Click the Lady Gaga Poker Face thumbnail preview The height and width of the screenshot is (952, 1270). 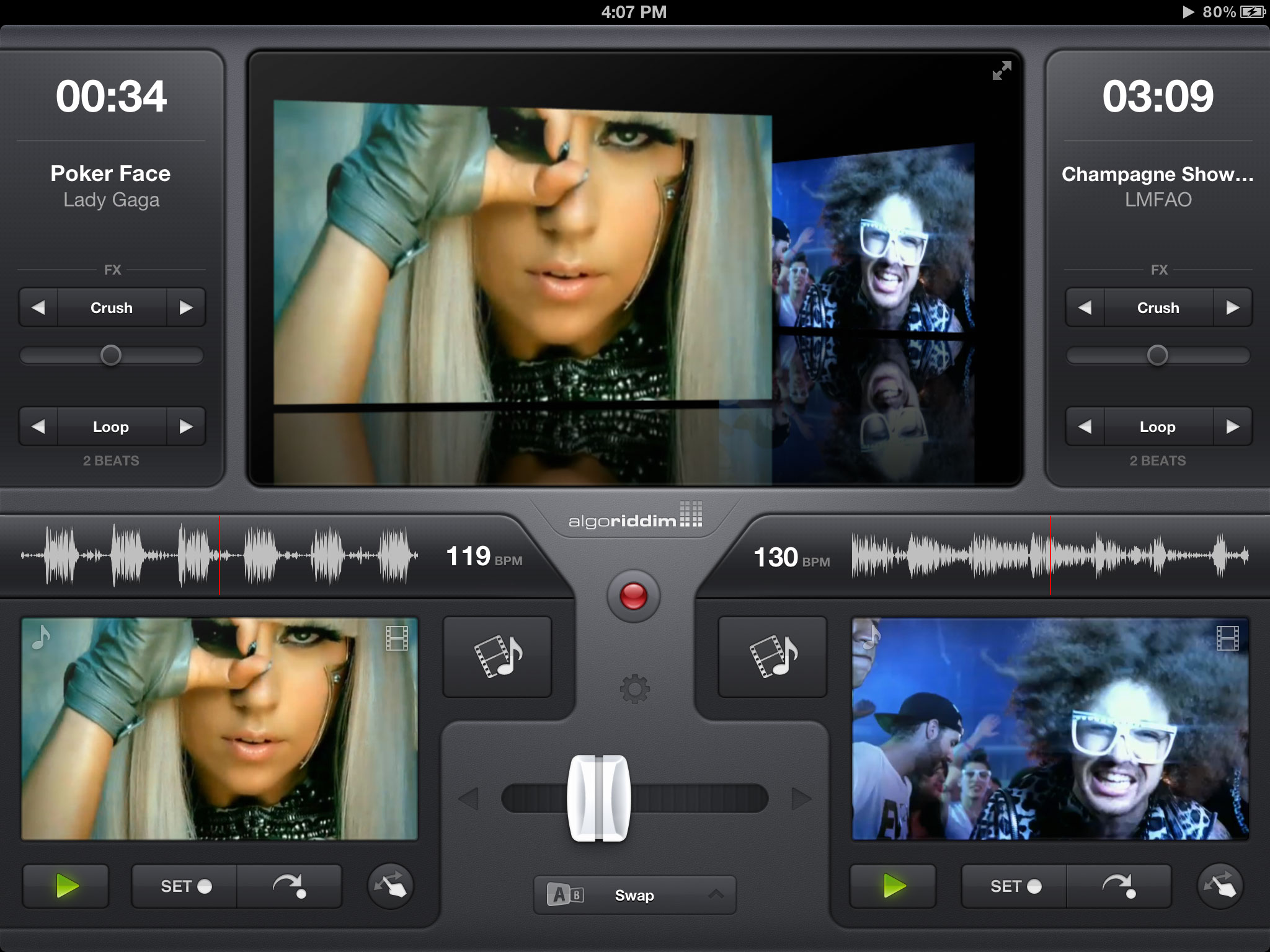pyautogui.click(x=210, y=730)
